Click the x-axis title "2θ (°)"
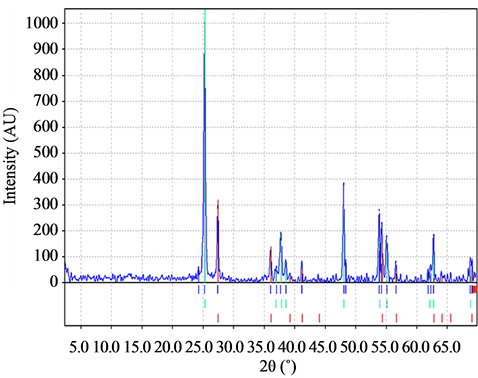The image size is (478, 378). (278, 367)
